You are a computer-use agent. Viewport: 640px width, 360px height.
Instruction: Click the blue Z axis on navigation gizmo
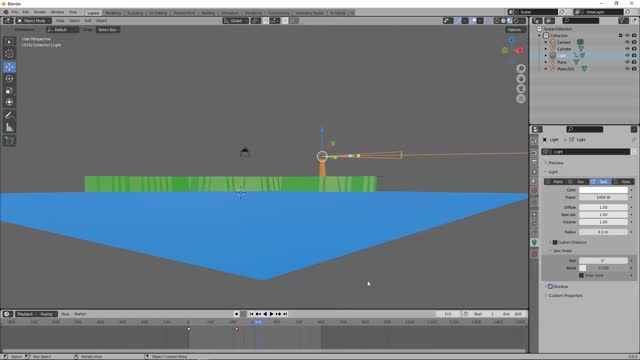[511, 40]
